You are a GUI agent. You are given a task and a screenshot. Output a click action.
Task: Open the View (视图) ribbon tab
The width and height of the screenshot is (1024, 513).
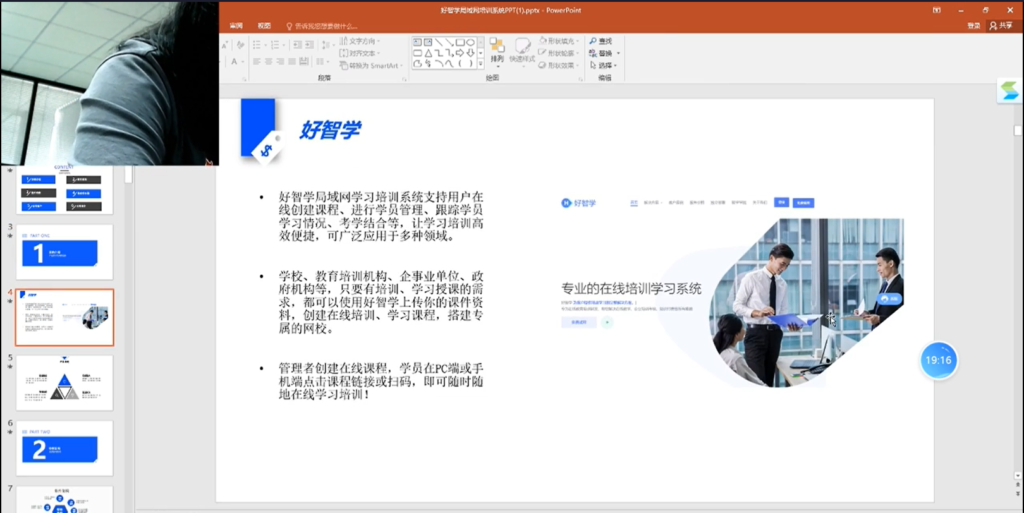[264, 25]
